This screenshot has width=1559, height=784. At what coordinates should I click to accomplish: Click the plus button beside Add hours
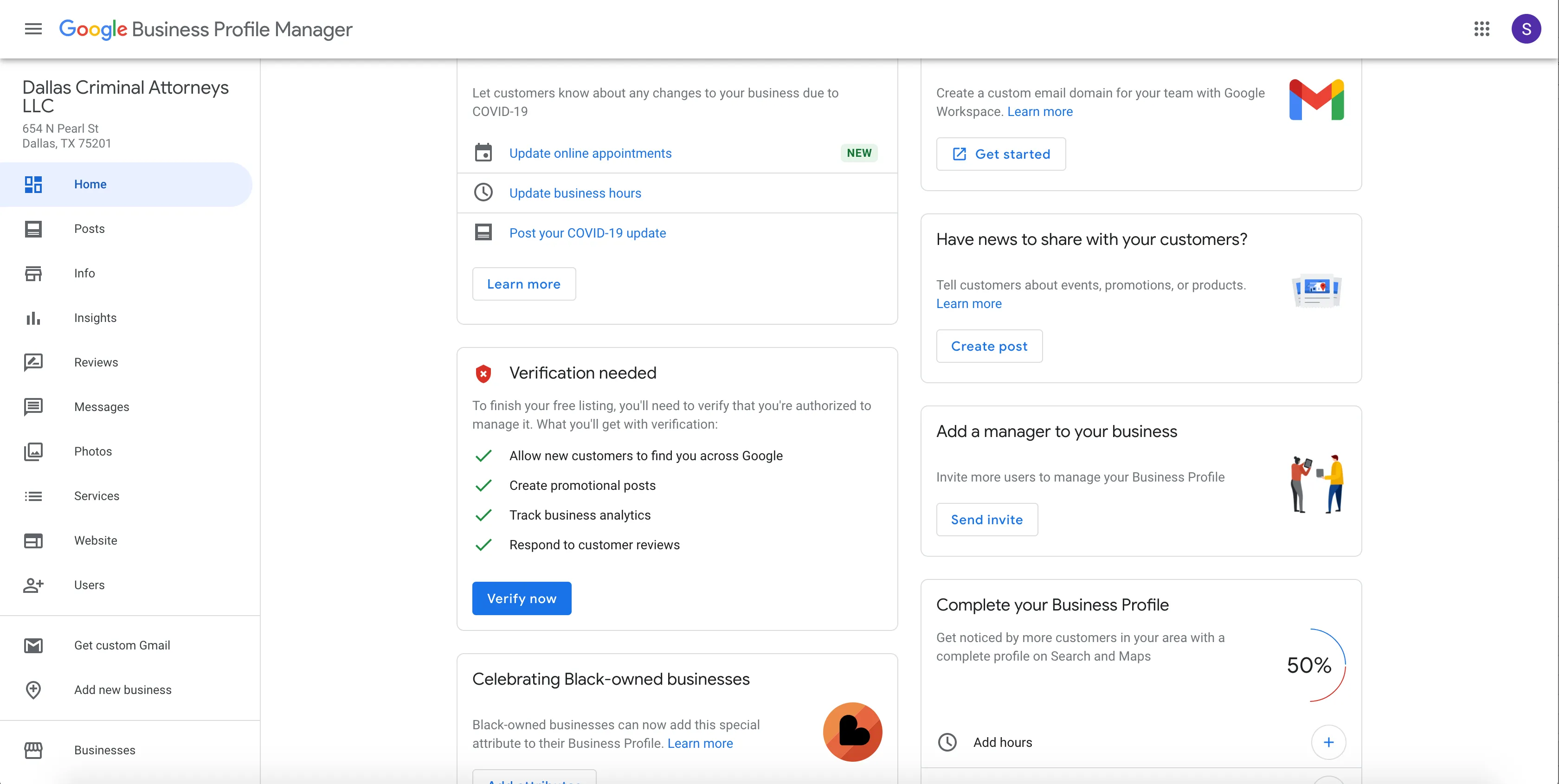(x=1328, y=742)
